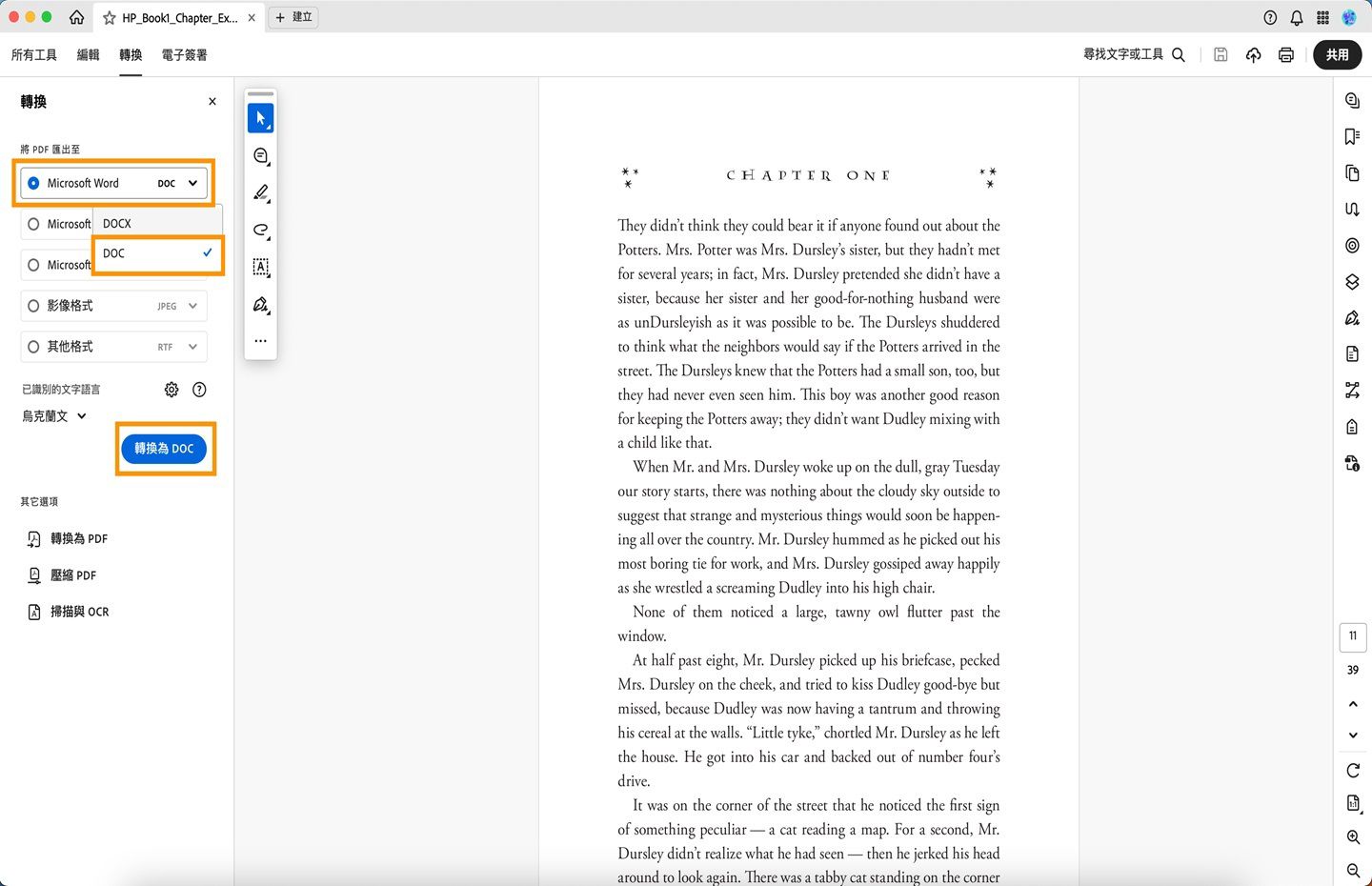Open the Comments panel on the right
The image size is (1372, 886).
(1352, 100)
